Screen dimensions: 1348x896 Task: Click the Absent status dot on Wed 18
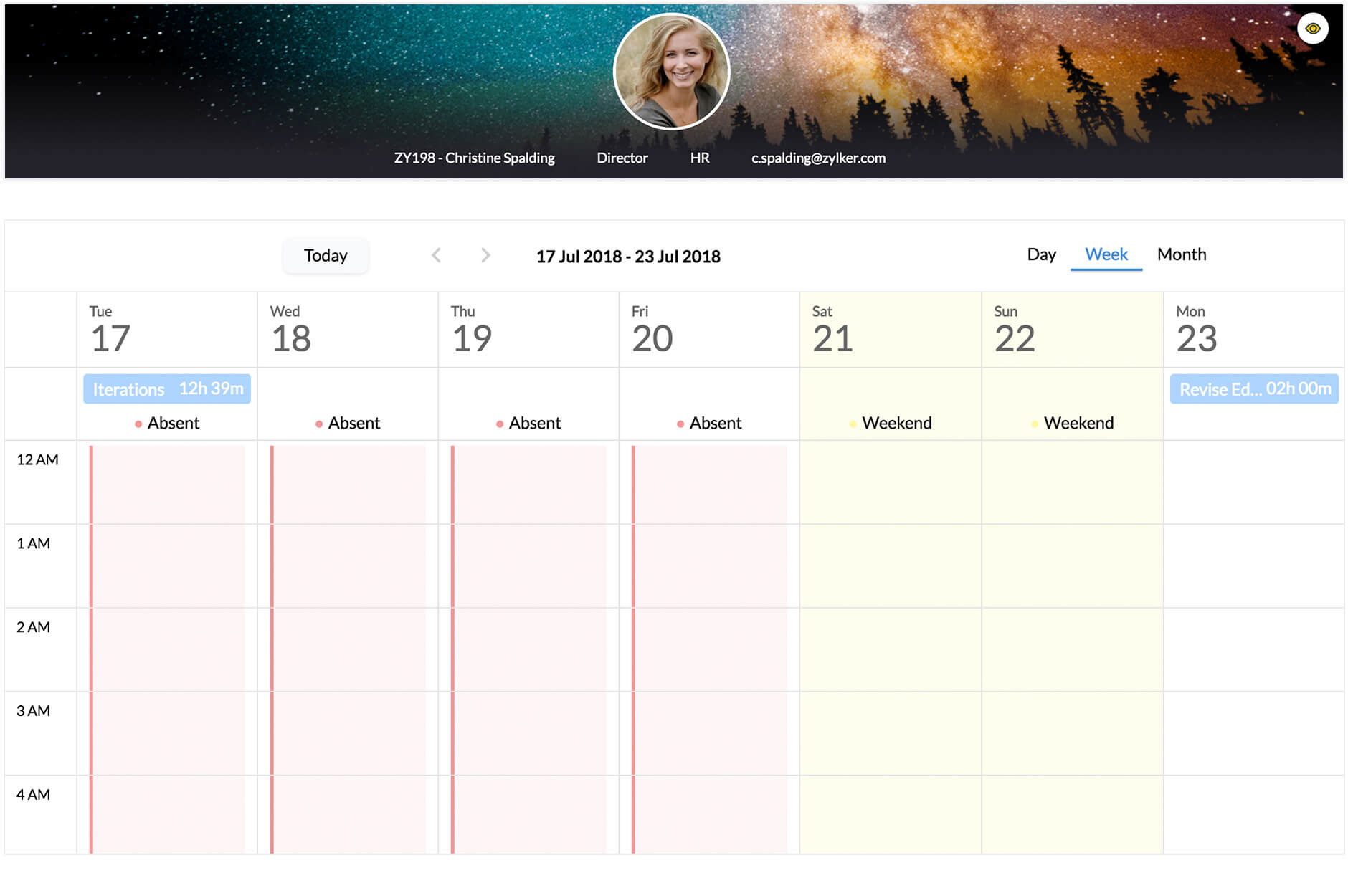tap(318, 424)
